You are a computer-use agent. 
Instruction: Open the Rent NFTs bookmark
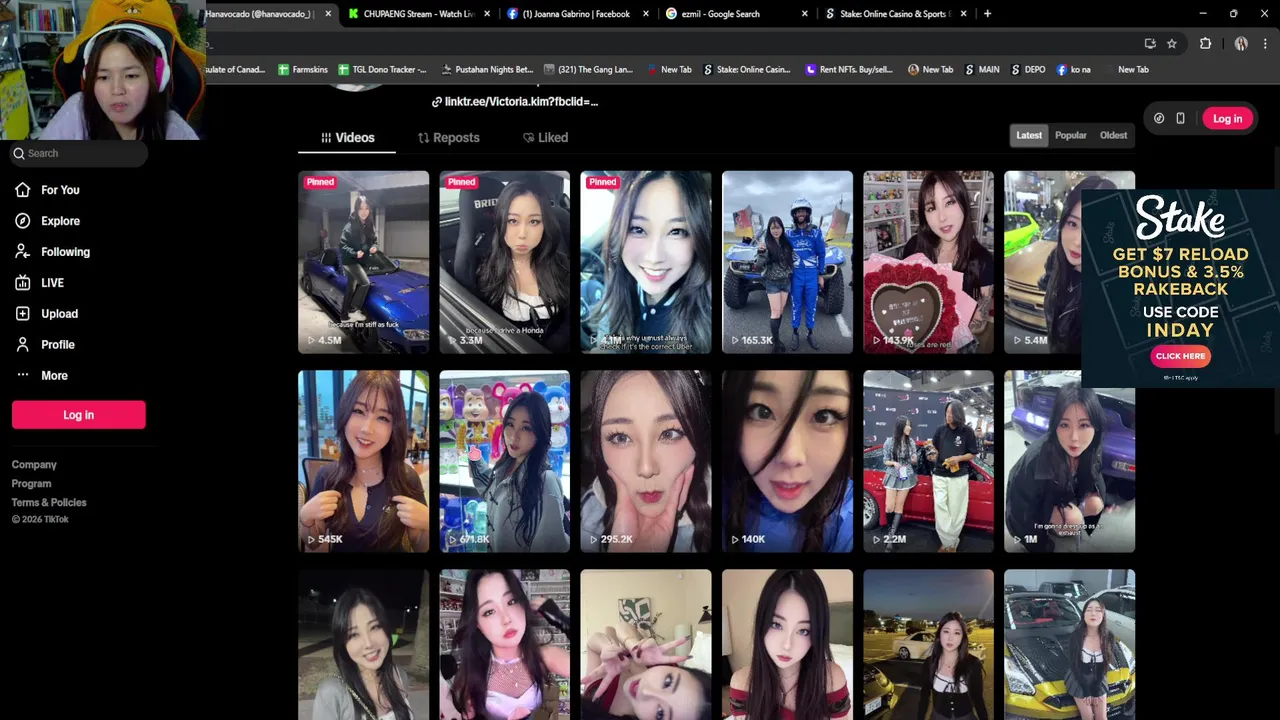[x=849, y=70]
